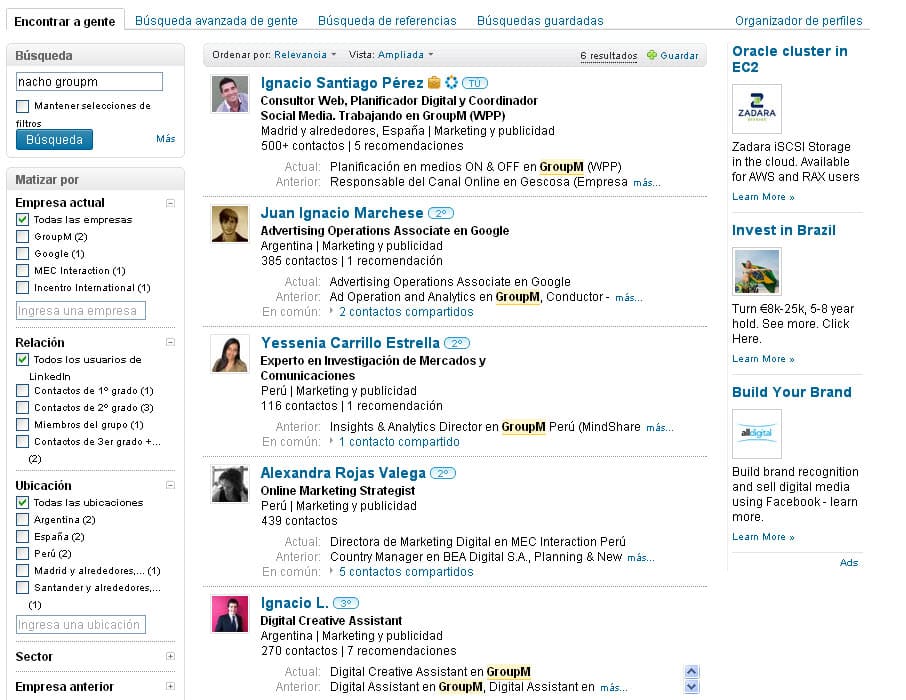Click the 2º degree badge next to Yessenia Carrillo Estrella

(456, 343)
